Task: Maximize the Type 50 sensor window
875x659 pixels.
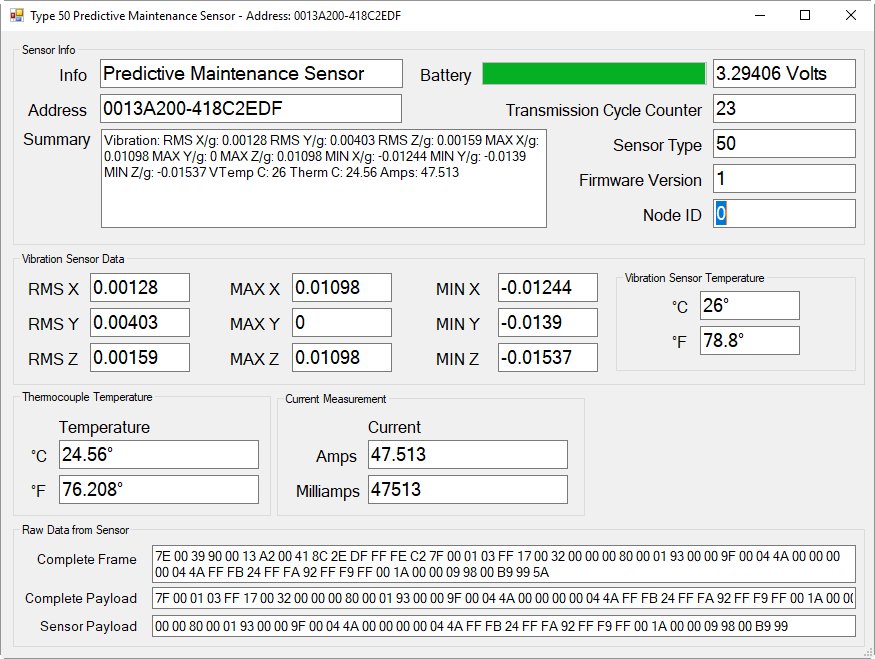Action: (x=805, y=15)
